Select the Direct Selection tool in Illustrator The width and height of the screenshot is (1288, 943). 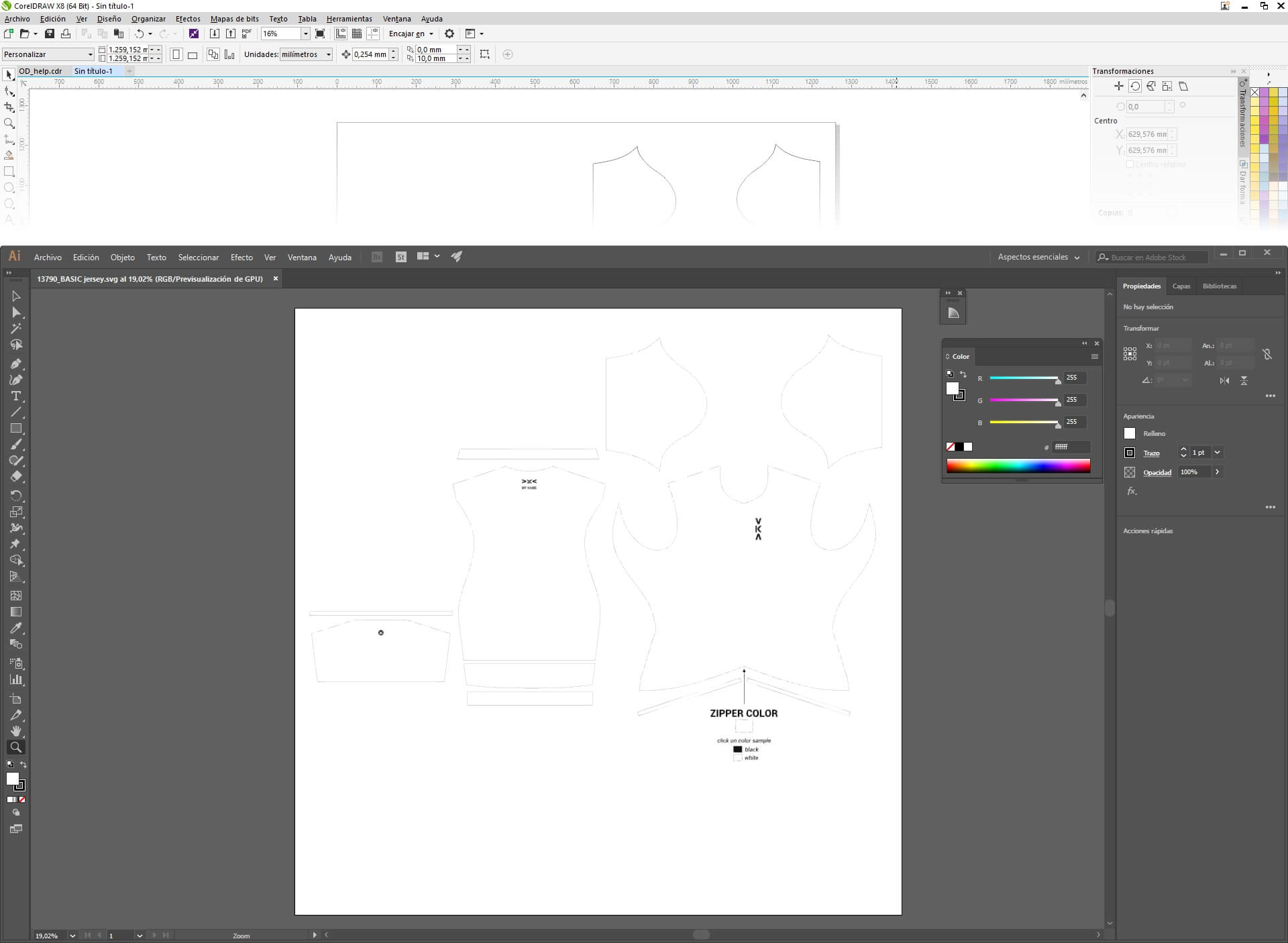click(16, 313)
